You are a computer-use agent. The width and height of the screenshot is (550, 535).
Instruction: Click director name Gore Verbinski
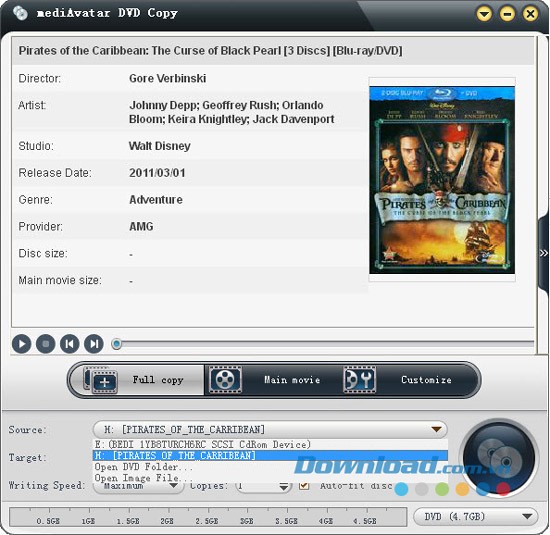tap(167, 78)
